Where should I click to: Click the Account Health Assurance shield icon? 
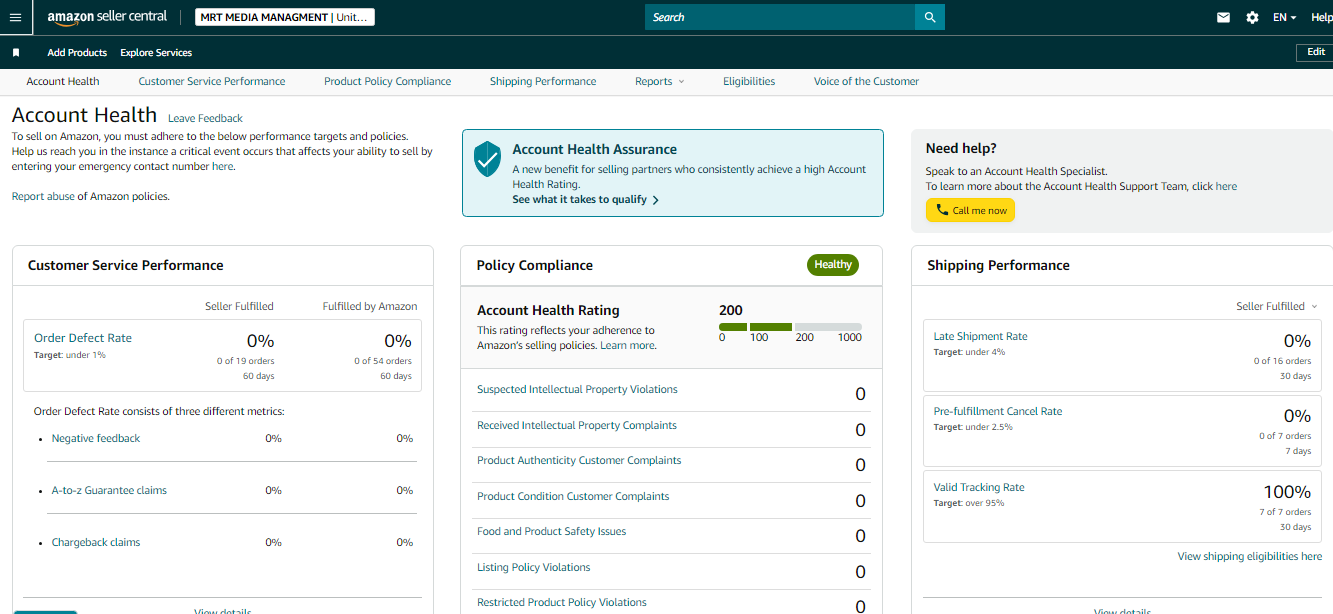tap(487, 159)
